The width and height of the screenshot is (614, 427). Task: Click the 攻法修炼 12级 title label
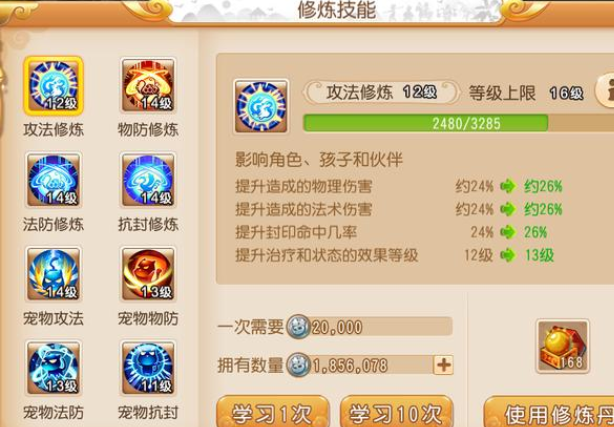click(x=381, y=93)
